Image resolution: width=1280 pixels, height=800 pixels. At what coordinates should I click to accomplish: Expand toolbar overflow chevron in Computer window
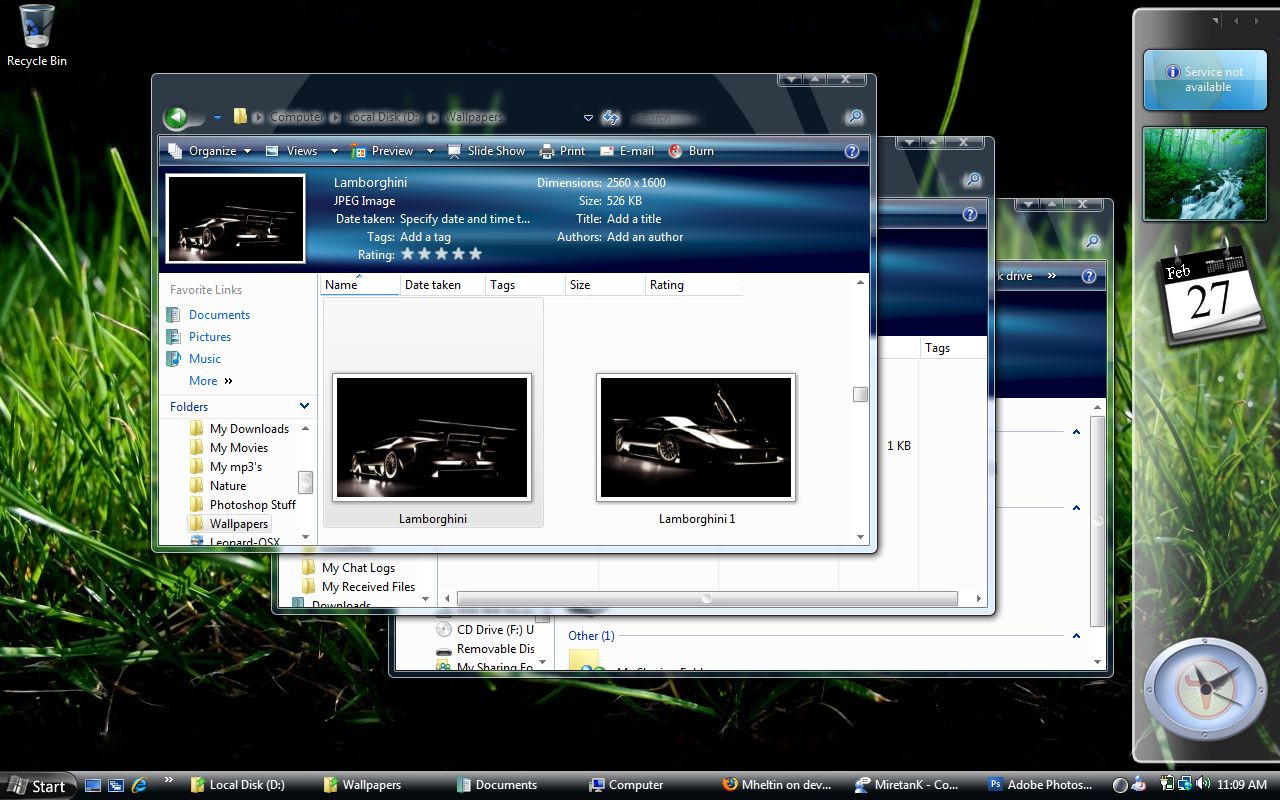tap(1052, 275)
